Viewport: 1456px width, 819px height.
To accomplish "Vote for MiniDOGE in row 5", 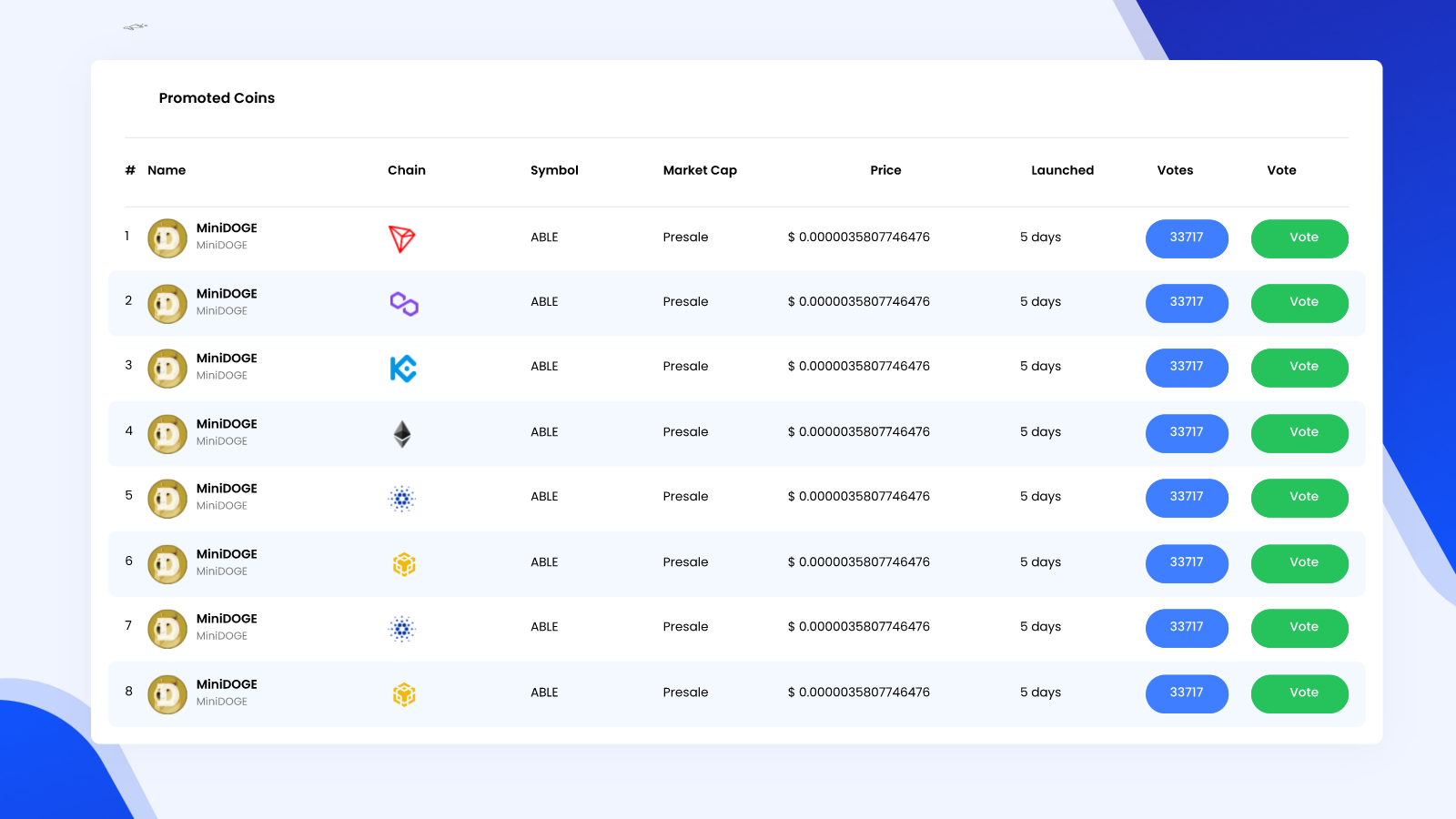I will [1299, 498].
